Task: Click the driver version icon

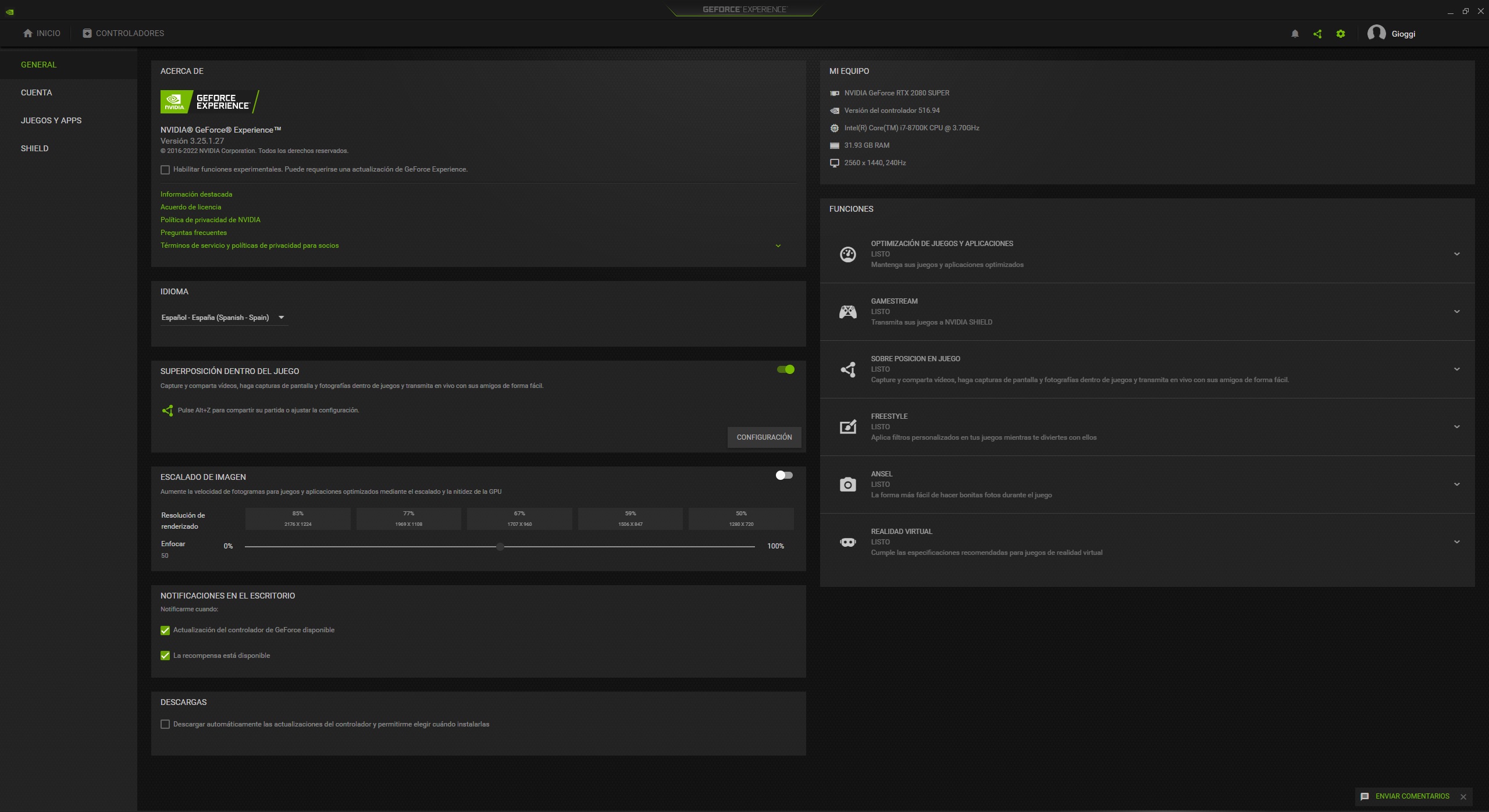Action: click(x=835, y=111)
